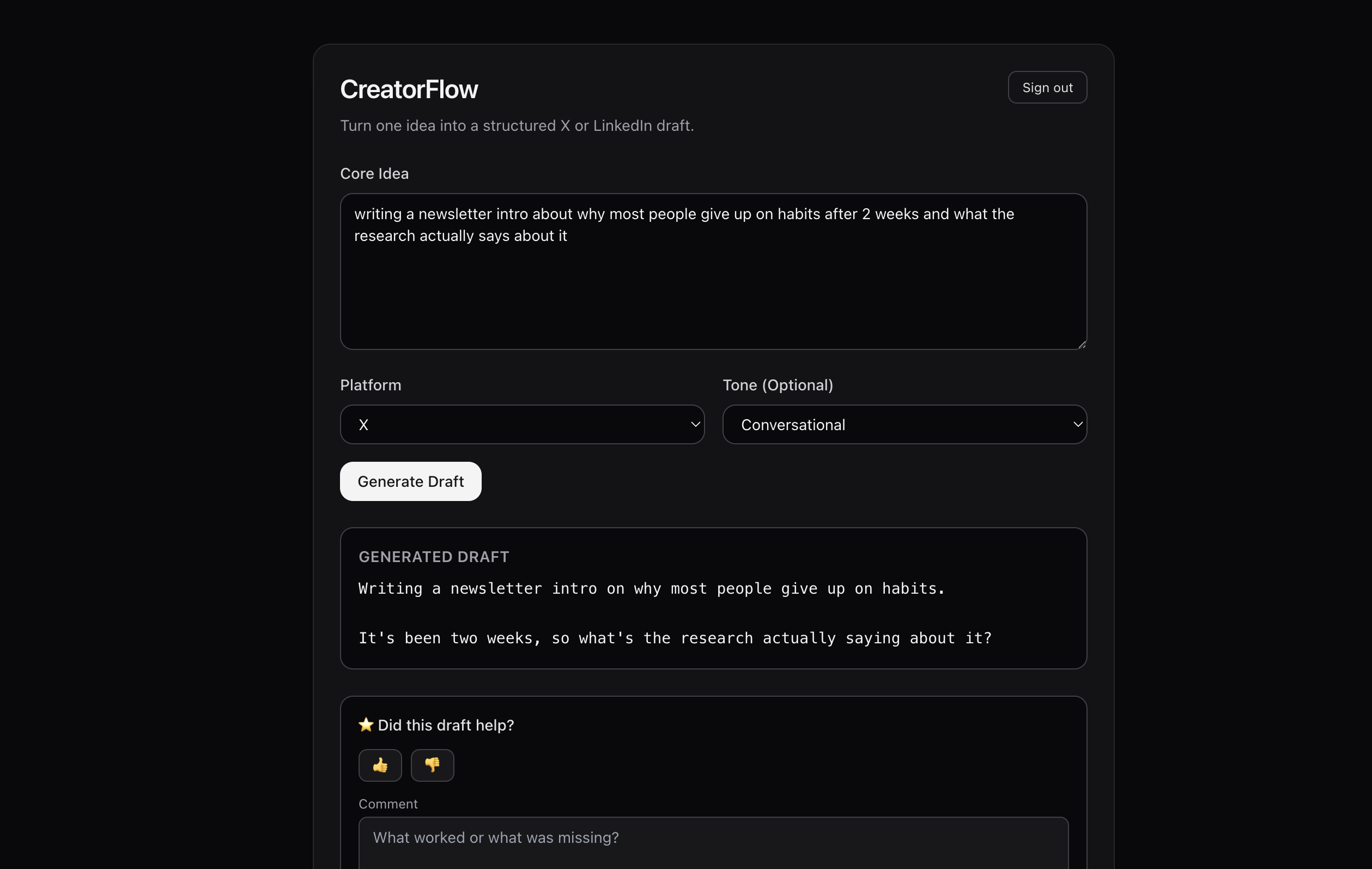Click the thumbs down feedback icon
The height and width of the screenshot is (869, 1372).
(432, 765)
